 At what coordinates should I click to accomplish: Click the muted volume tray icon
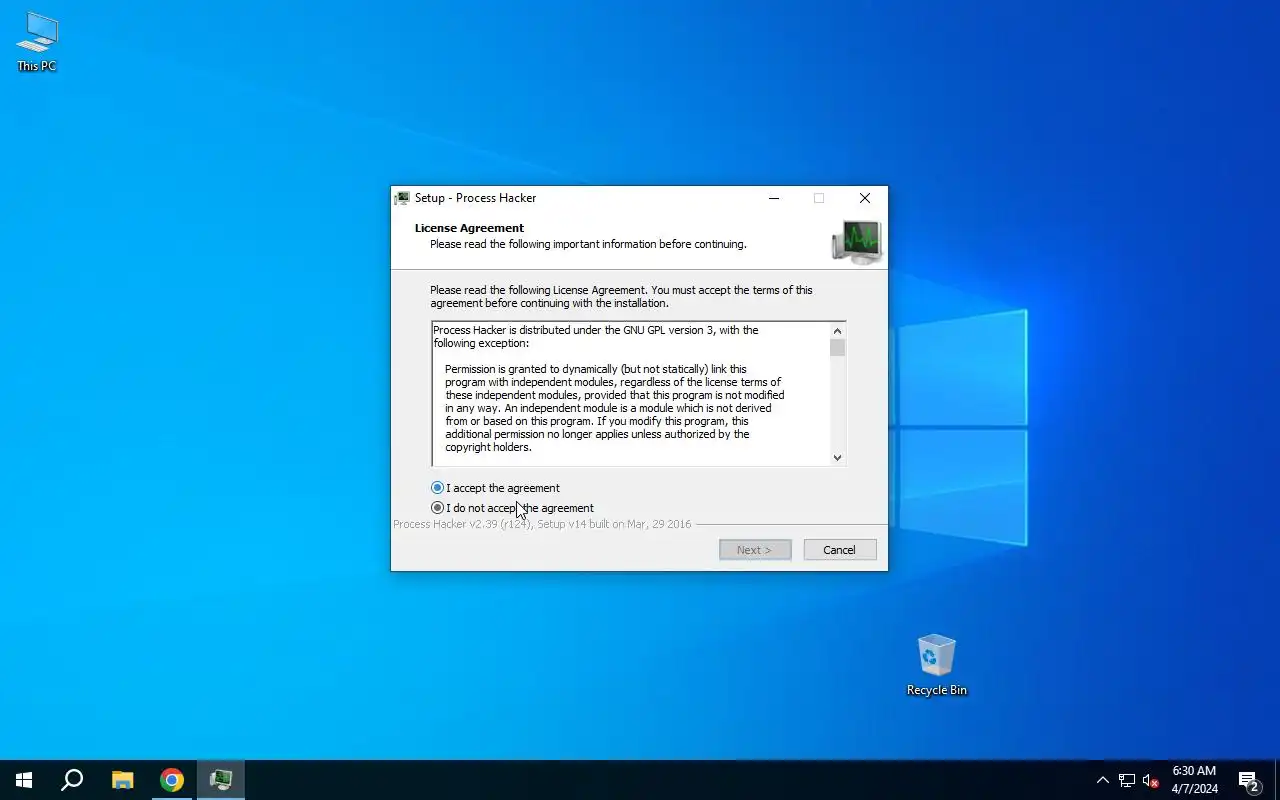[x=1151, y=780]
